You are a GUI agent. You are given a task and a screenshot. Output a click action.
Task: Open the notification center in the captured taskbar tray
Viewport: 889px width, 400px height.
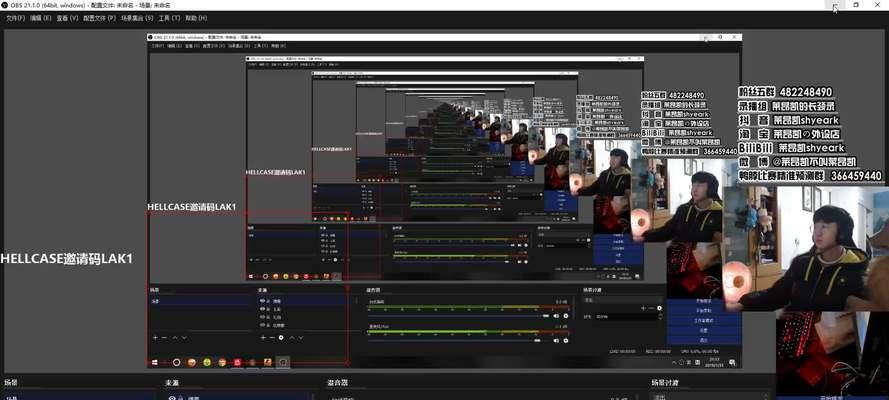733,362
